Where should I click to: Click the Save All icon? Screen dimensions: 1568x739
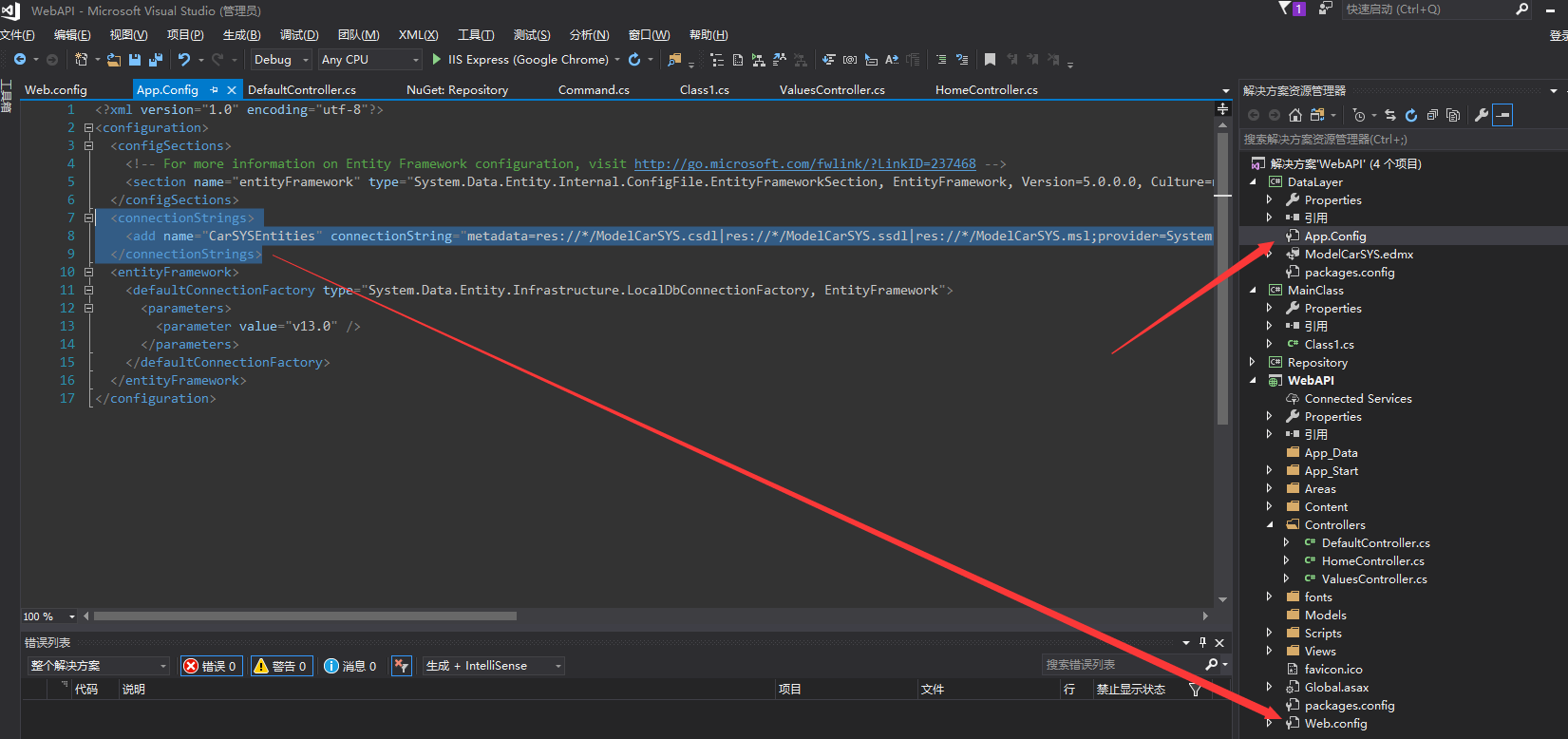click(156, 60)
